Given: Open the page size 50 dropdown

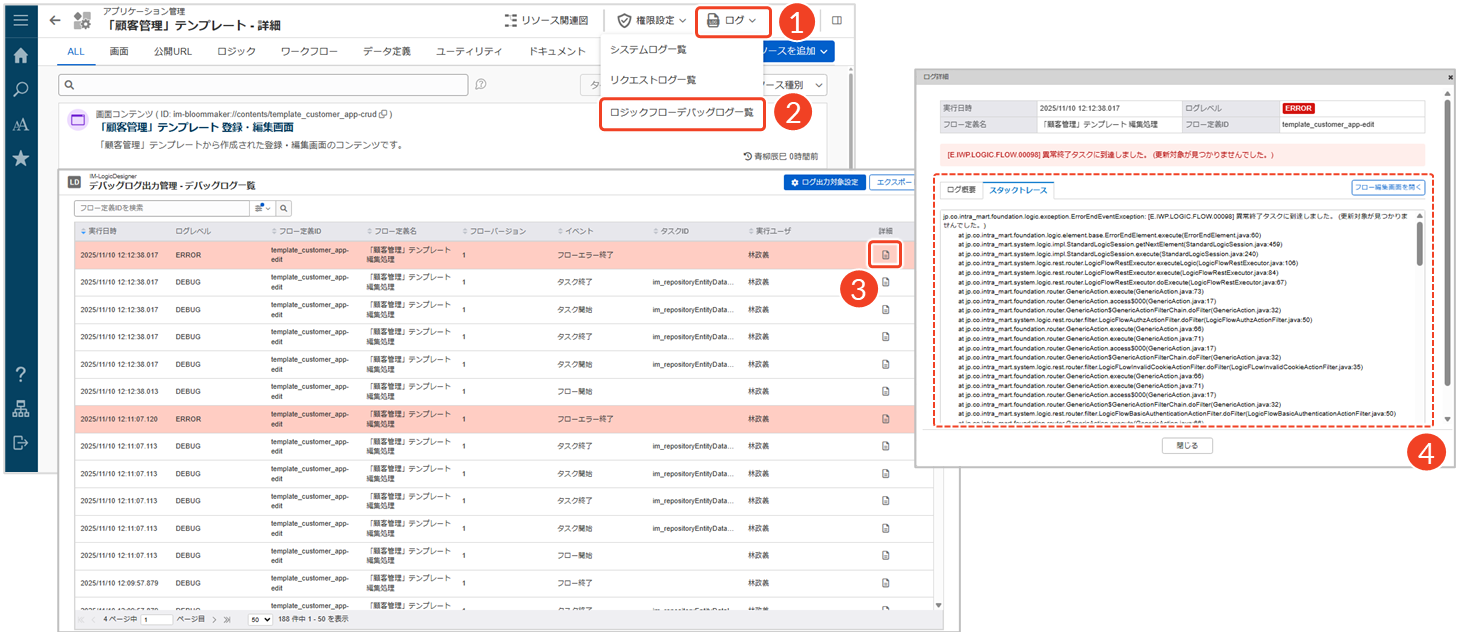Looking at the screenshot, I should coord(261,620).
